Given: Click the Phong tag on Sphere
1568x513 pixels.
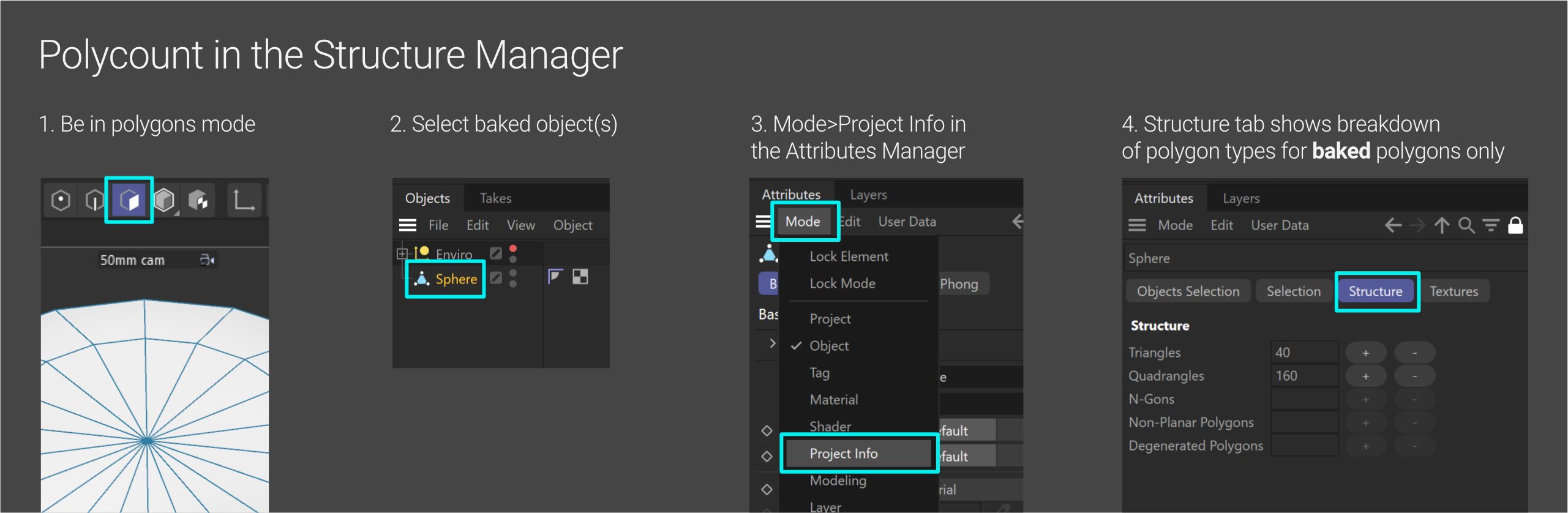Looking at the screenshot, I should [x=555, y=277].
